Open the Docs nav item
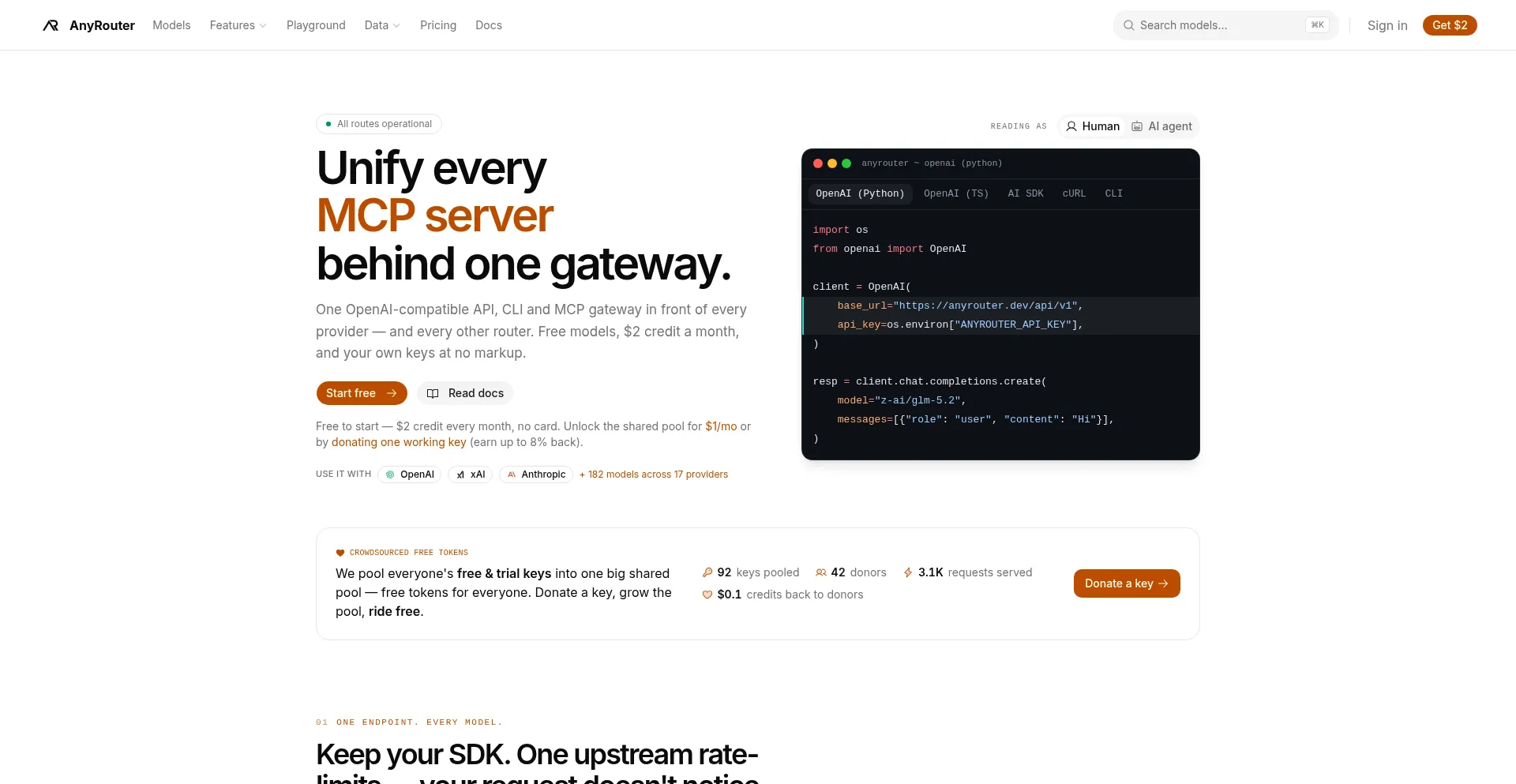Image resolution: width=1516 pixels, height=784 pixels. pos(489,25)
